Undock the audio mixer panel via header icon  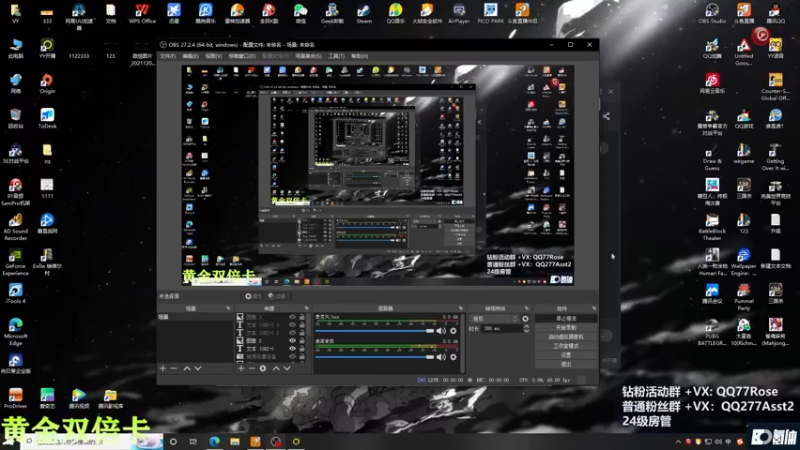[460, 308]
